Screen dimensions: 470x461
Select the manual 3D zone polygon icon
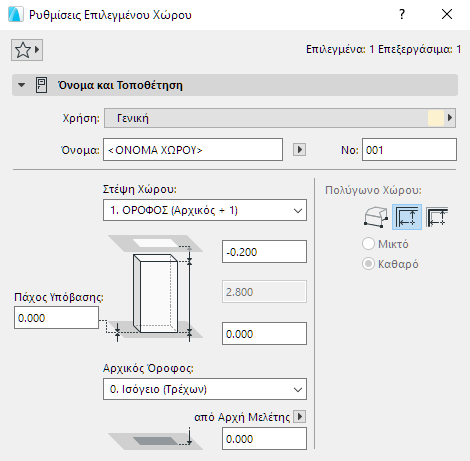[x=376, y=217]
